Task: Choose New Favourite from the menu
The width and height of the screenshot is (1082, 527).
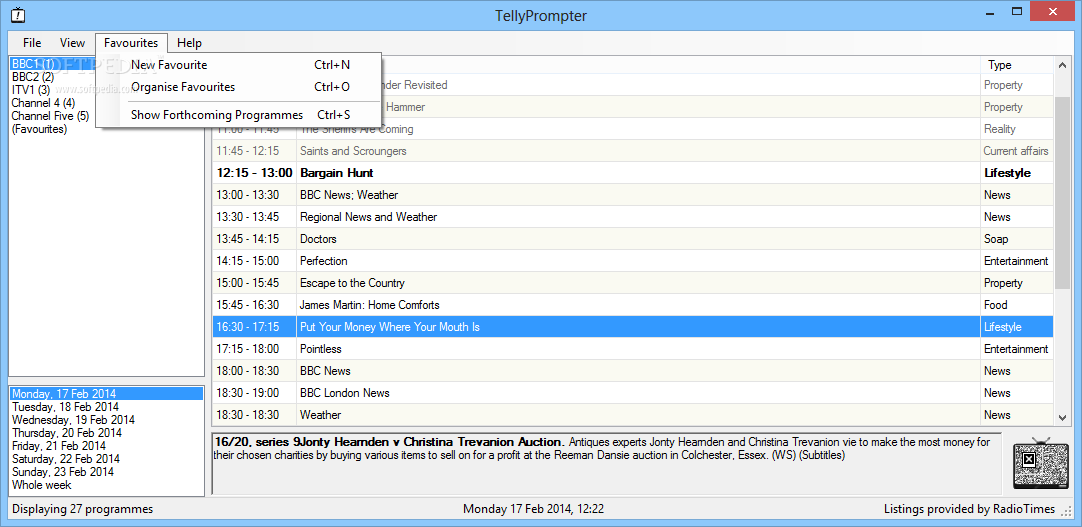Action: click(238, 65)
